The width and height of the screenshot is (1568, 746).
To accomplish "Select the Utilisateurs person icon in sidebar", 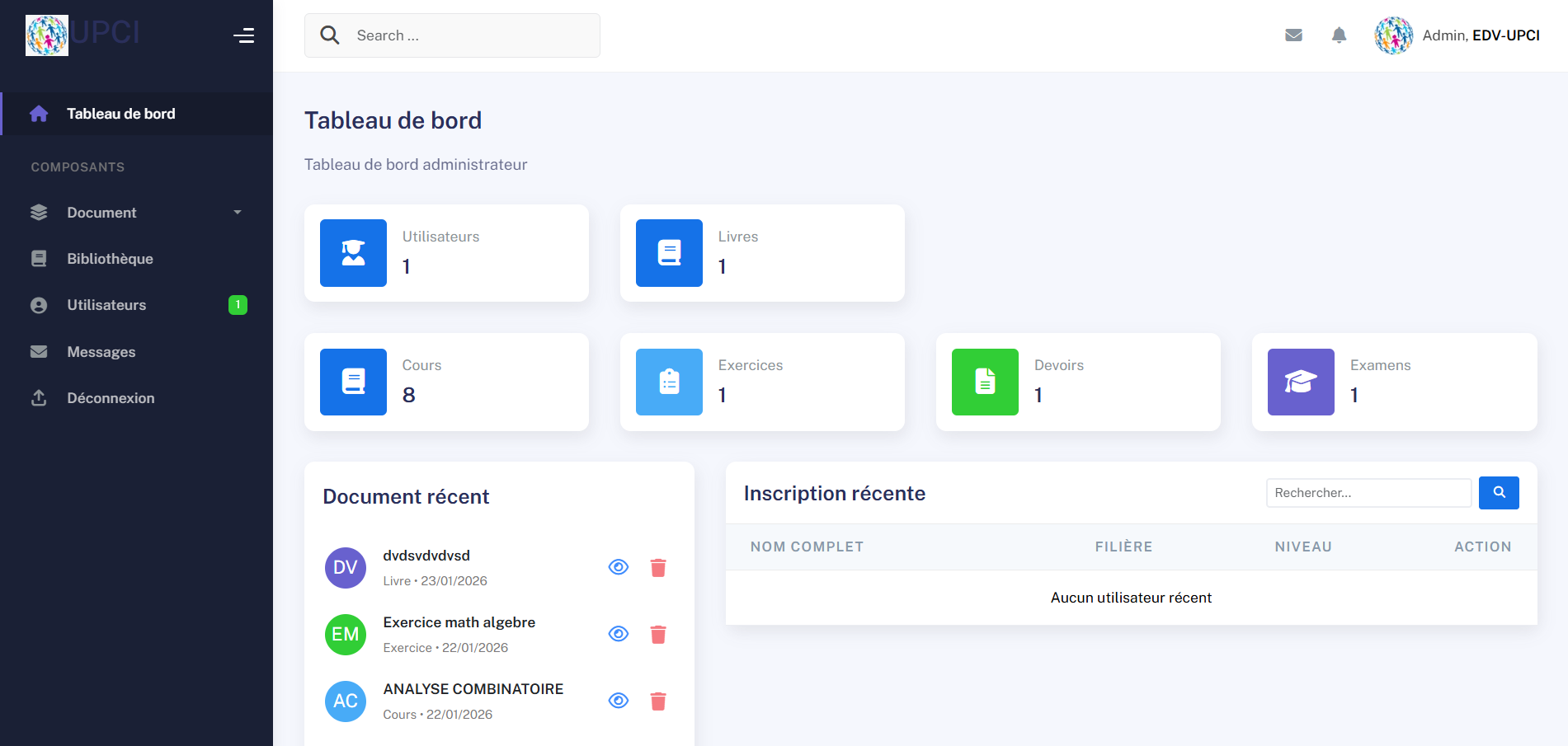I will coord(39,304).
